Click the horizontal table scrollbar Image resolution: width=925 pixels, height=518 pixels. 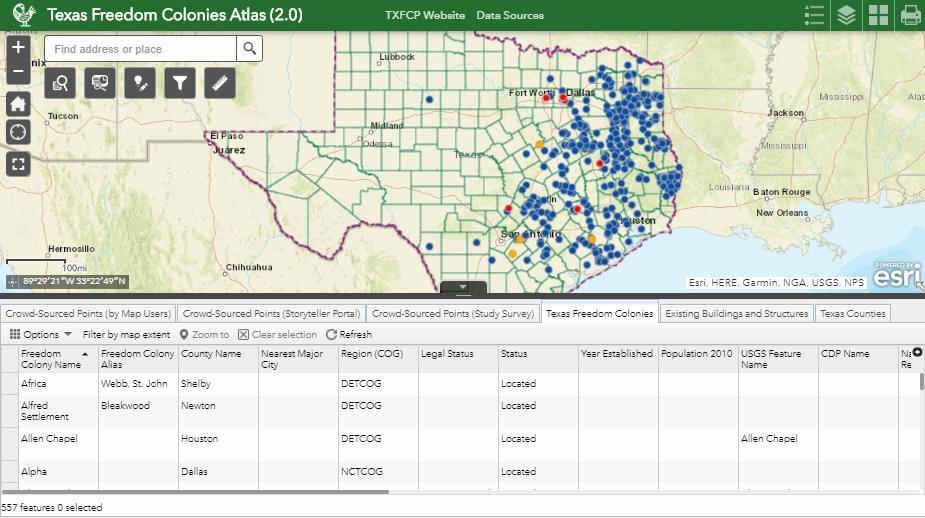195,491
